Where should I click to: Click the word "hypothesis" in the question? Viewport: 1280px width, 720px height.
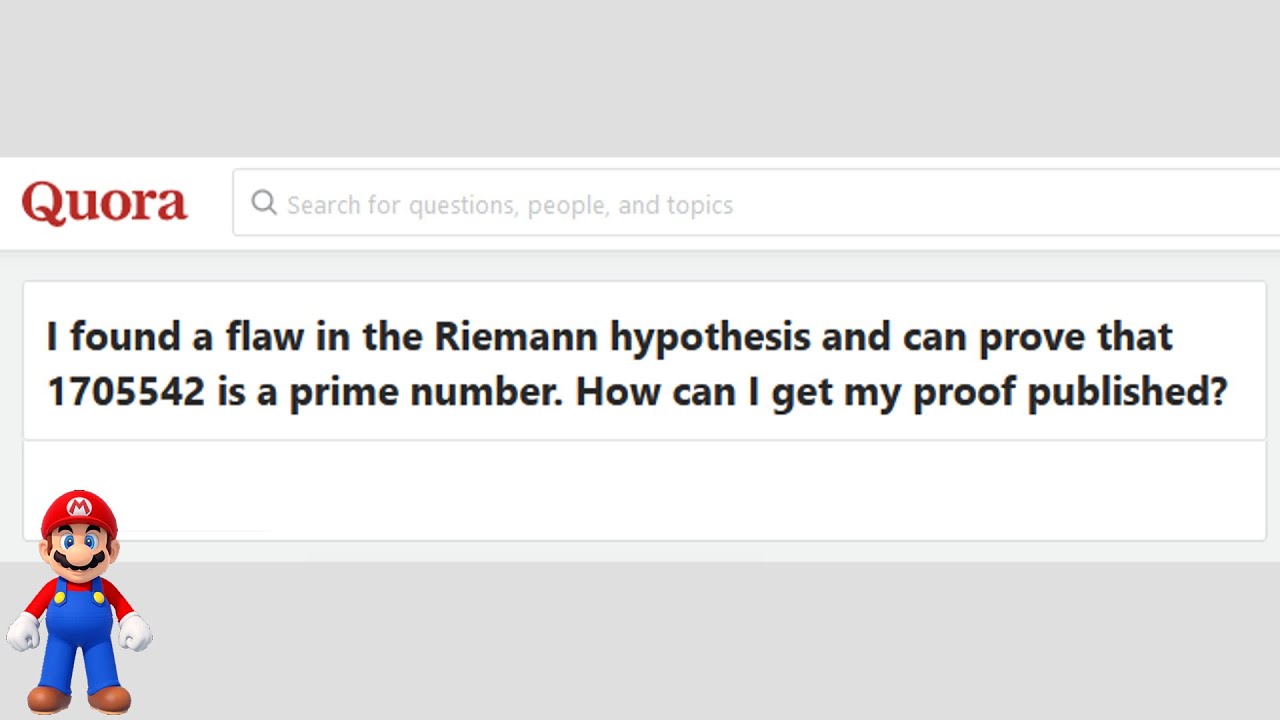[710, 337]
